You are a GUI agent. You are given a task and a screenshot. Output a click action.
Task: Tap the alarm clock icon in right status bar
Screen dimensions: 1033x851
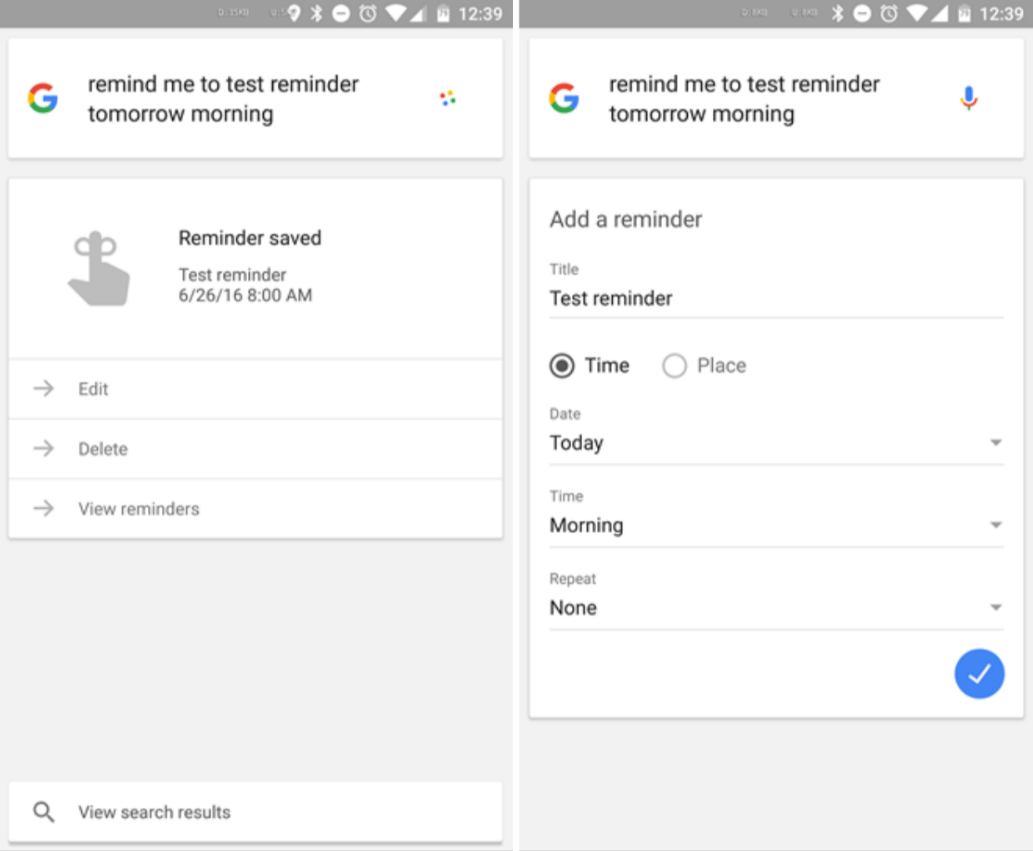click(x=890, y=13)
